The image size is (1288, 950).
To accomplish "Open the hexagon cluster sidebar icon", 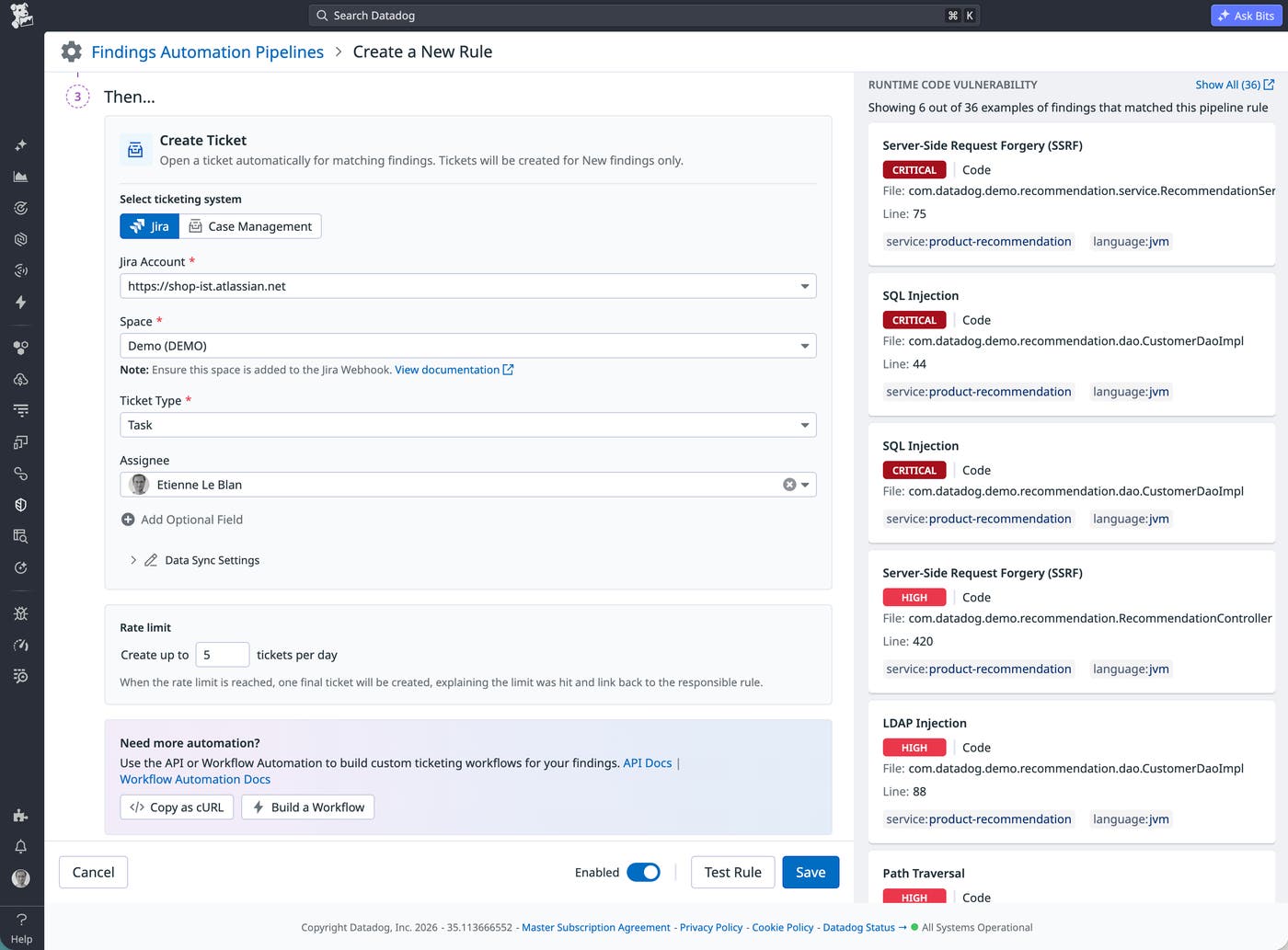I will click(21, 348).
